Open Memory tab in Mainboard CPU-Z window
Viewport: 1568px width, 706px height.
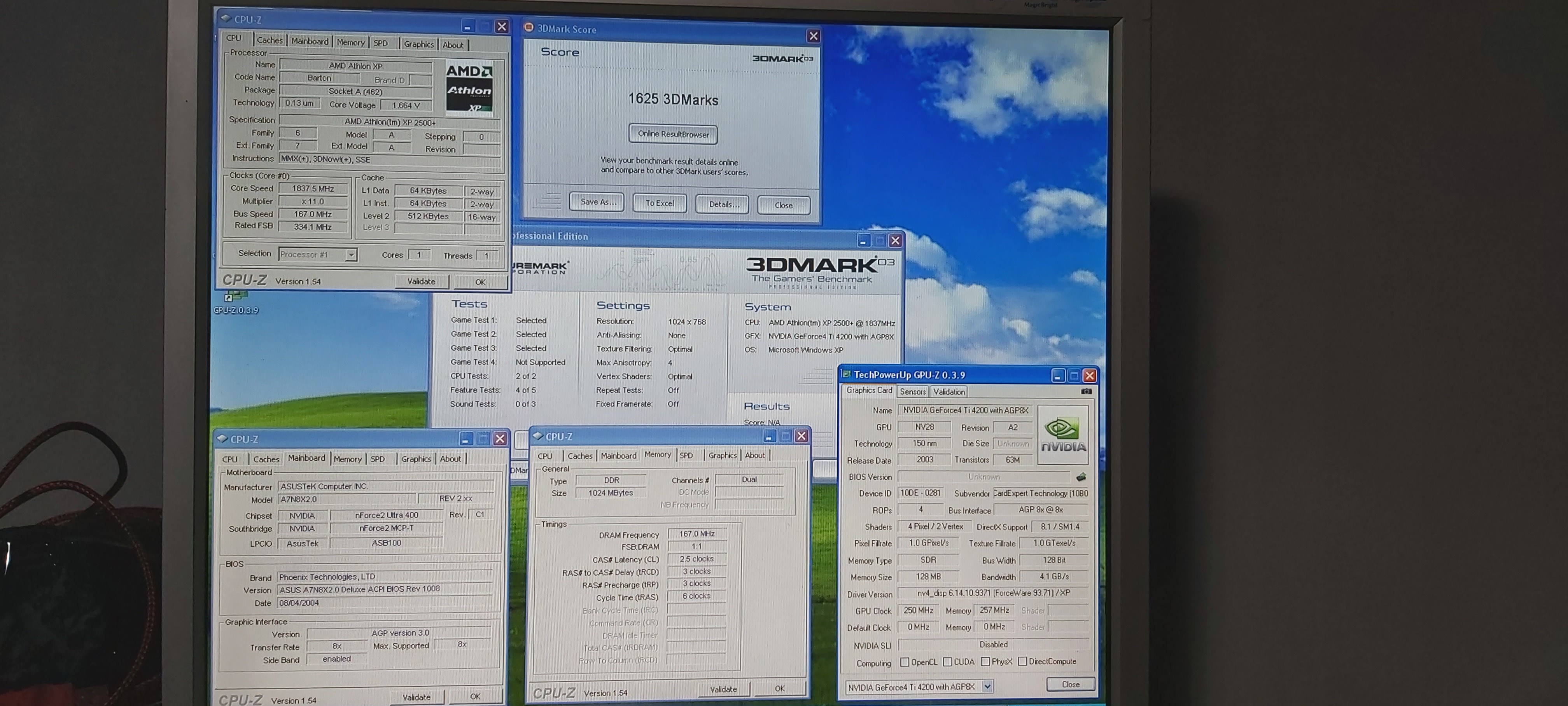coord(348,459)
